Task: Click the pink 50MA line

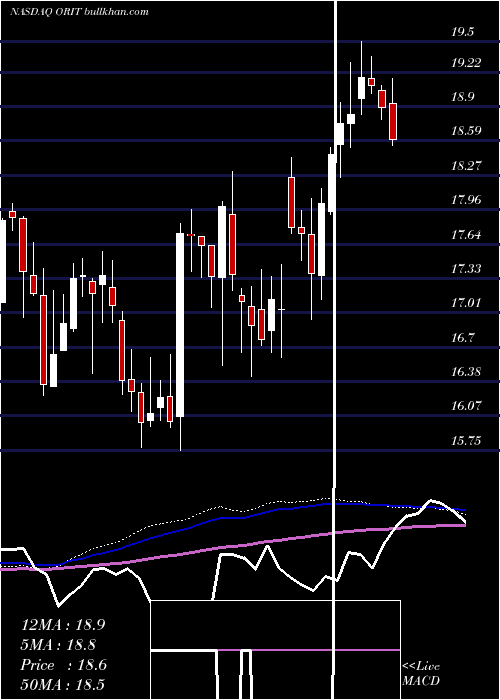Action: click(233, 546)
